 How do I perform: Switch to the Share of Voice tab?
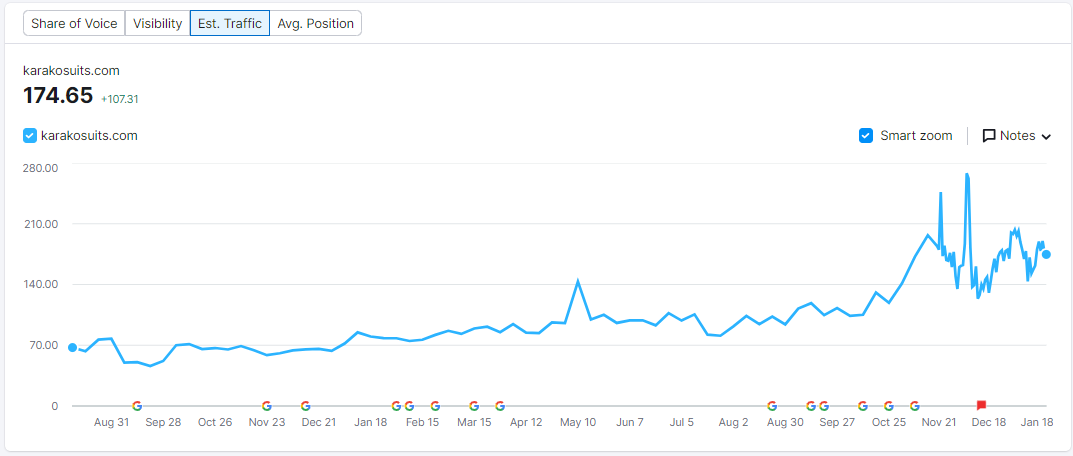pos(74,23)
